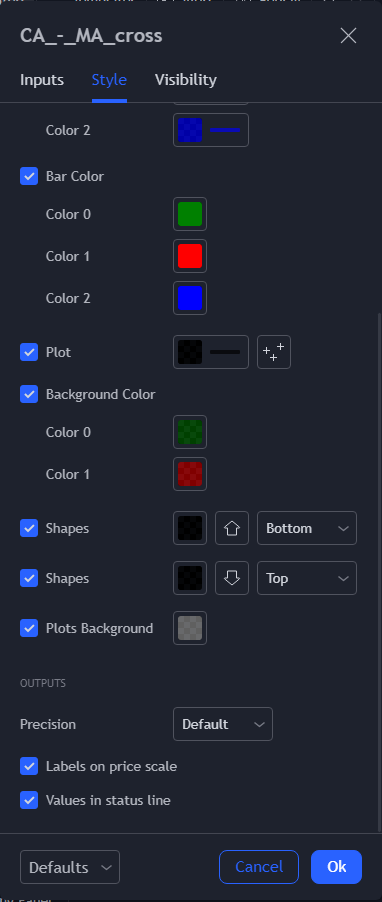Open the Plot line color and style
382x902 pixels.
coord(211,352)
